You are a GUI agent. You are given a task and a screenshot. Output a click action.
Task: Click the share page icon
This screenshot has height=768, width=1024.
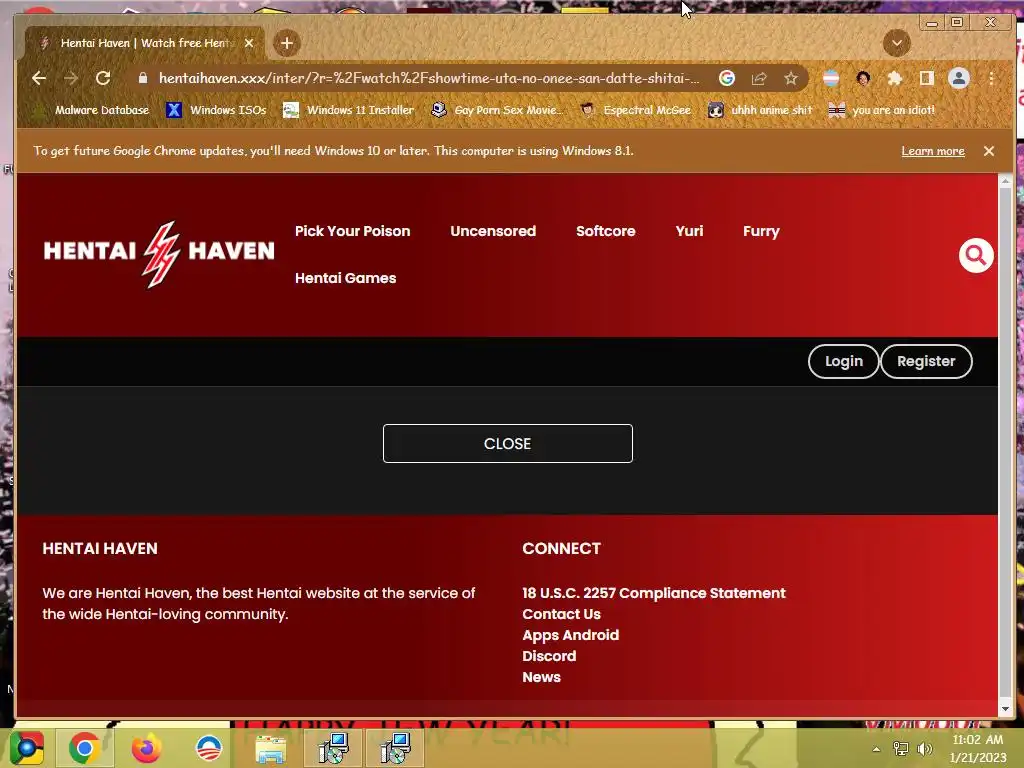[758, 78]
